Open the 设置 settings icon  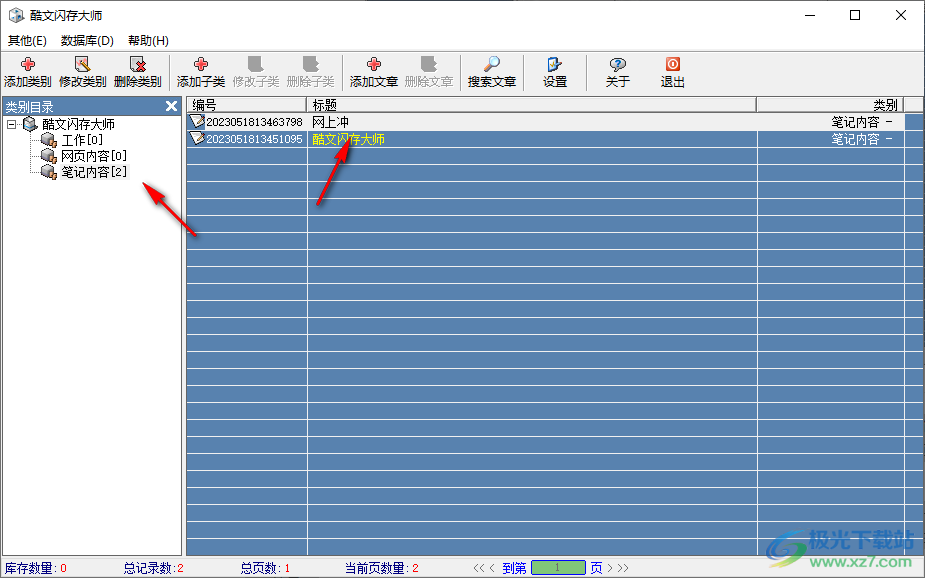(555, 64)
